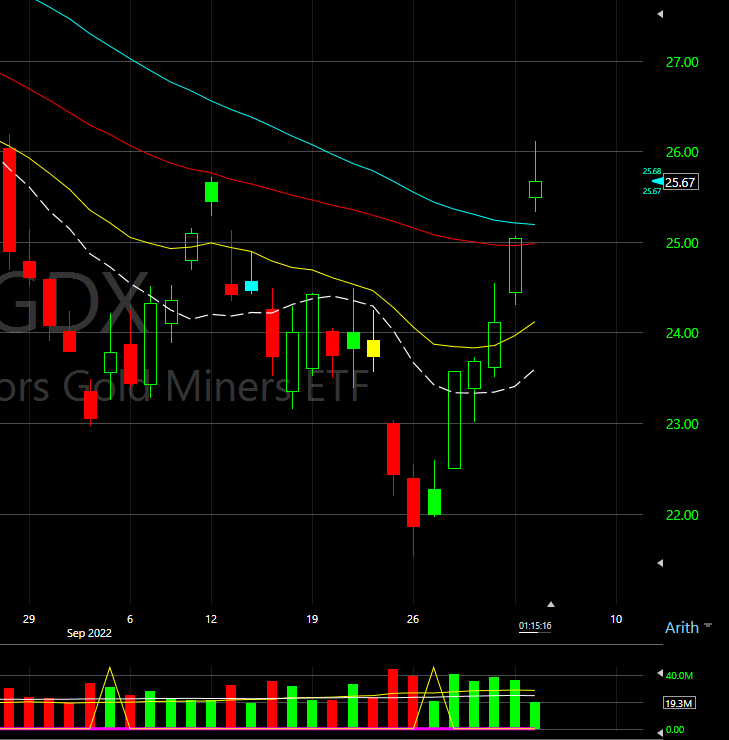Screen dimensions: 729x740
Task: Click the 23.00 price axis label
Action: [682, 424]
